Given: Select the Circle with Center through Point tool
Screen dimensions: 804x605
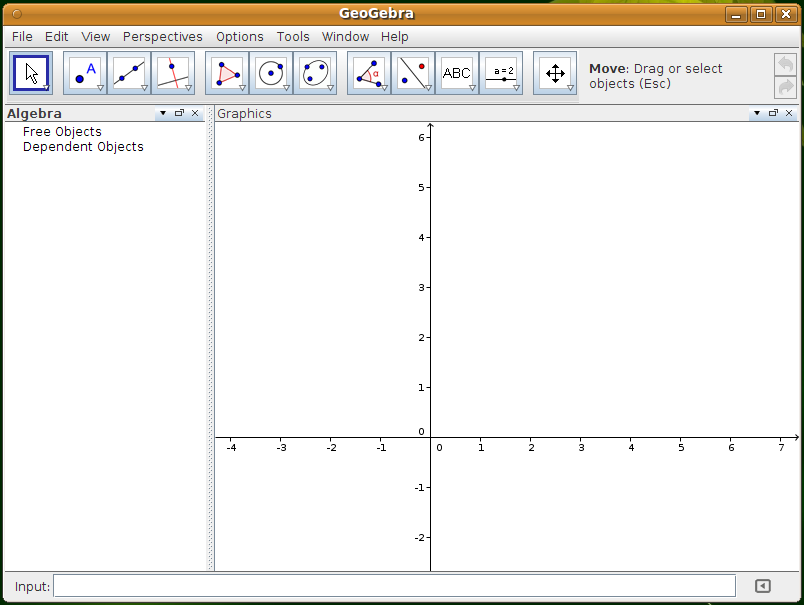Looking at the screenshot, I should tap(271, 73).
